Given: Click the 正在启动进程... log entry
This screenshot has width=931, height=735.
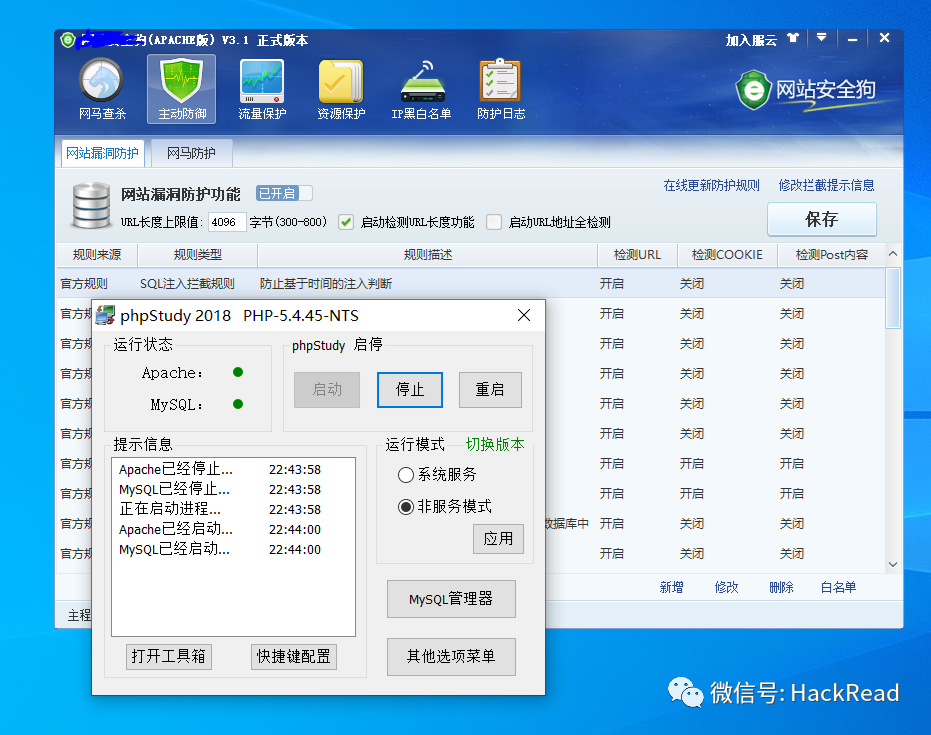Looking at the screenshot, I should coord(220,509).
